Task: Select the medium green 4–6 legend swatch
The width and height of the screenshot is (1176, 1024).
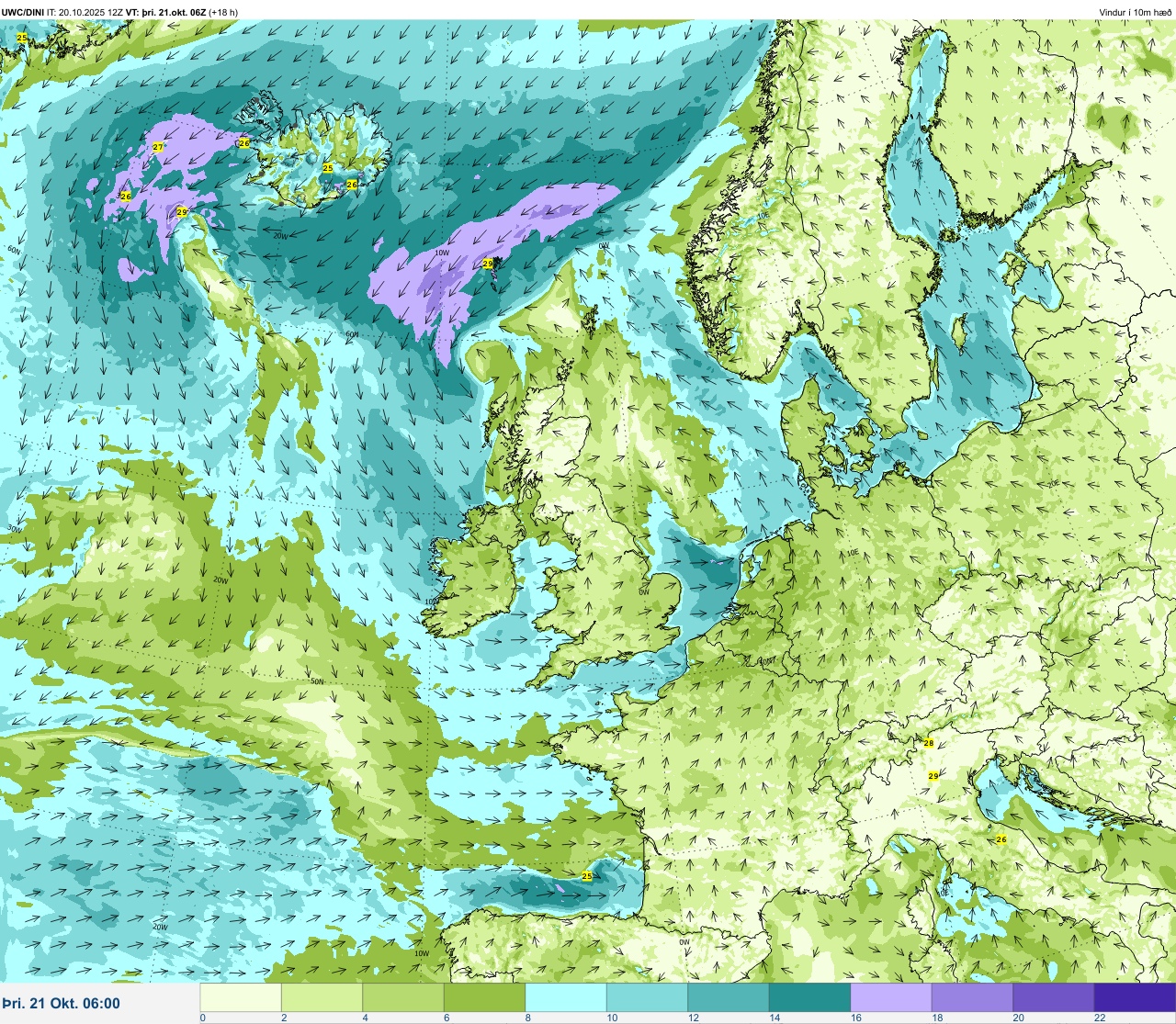Action: [403, 997]
